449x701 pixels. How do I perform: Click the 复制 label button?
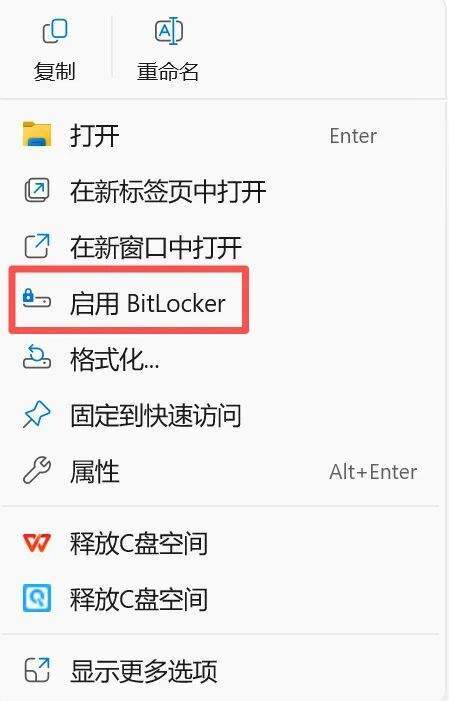click(55, 72)
